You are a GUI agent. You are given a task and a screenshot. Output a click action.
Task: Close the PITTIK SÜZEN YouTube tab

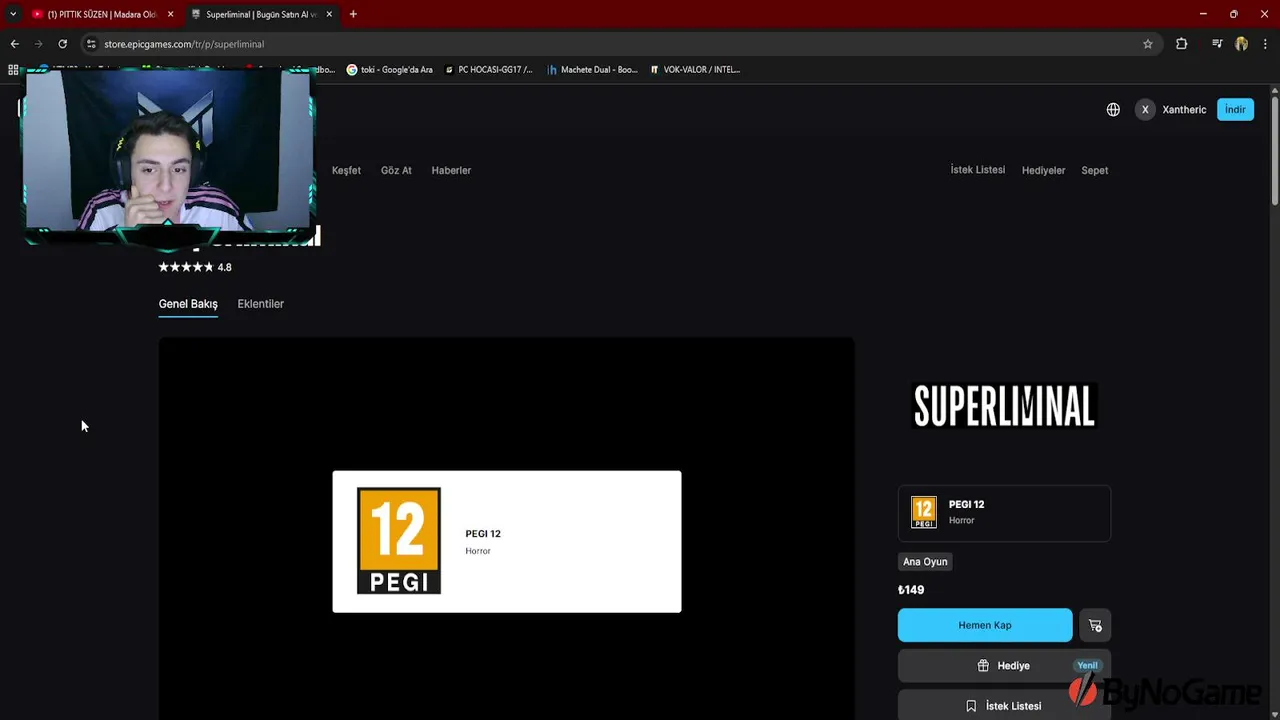[x=170, y=14]
